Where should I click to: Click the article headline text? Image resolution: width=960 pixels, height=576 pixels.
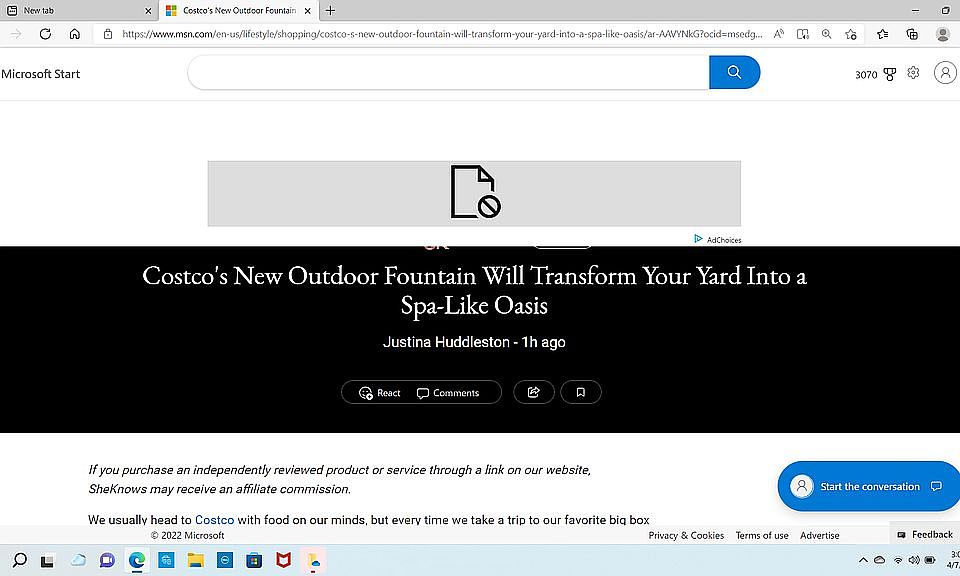(474, 290)
